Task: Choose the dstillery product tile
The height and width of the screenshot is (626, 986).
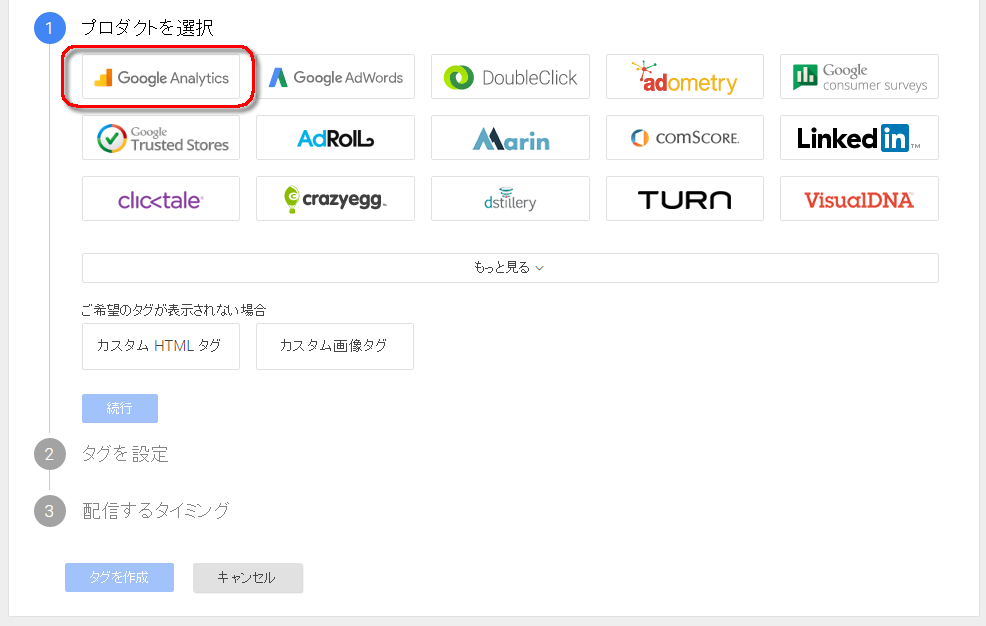Action: (x=510, y=199)
